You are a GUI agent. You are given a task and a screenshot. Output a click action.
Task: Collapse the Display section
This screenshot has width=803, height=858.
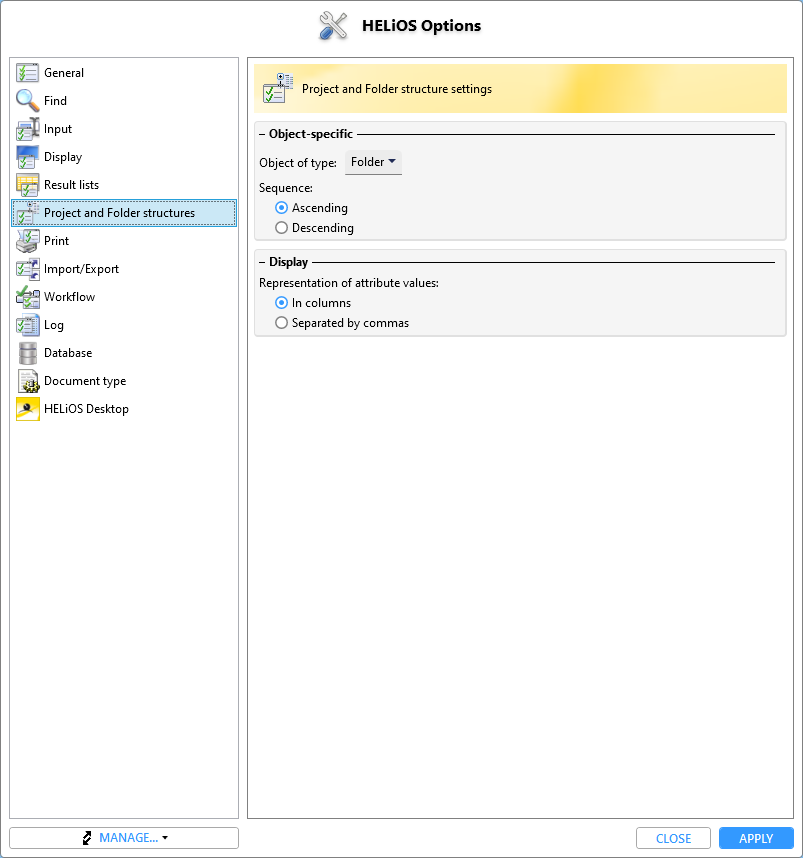tap(262, 262)
